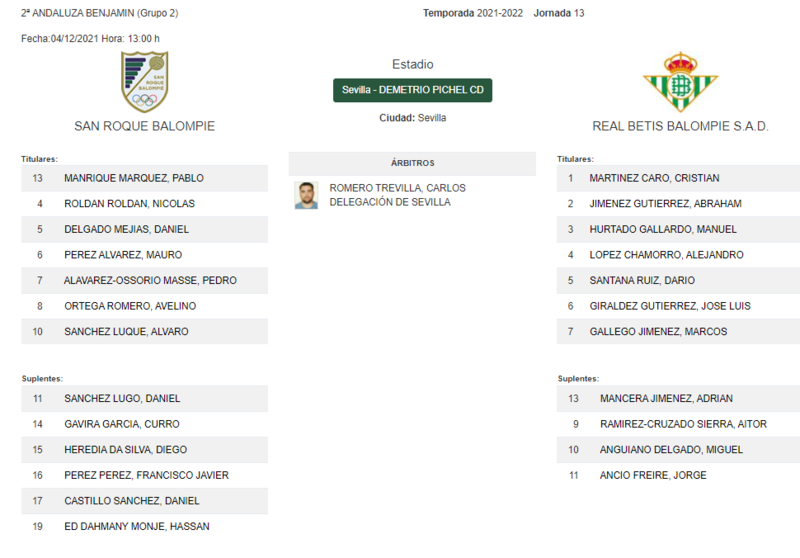Image resolution: width=800 pixels, height=558 pixels.
Task: Click the Real Betis Balompie crest logo
Action: (680, 82)
